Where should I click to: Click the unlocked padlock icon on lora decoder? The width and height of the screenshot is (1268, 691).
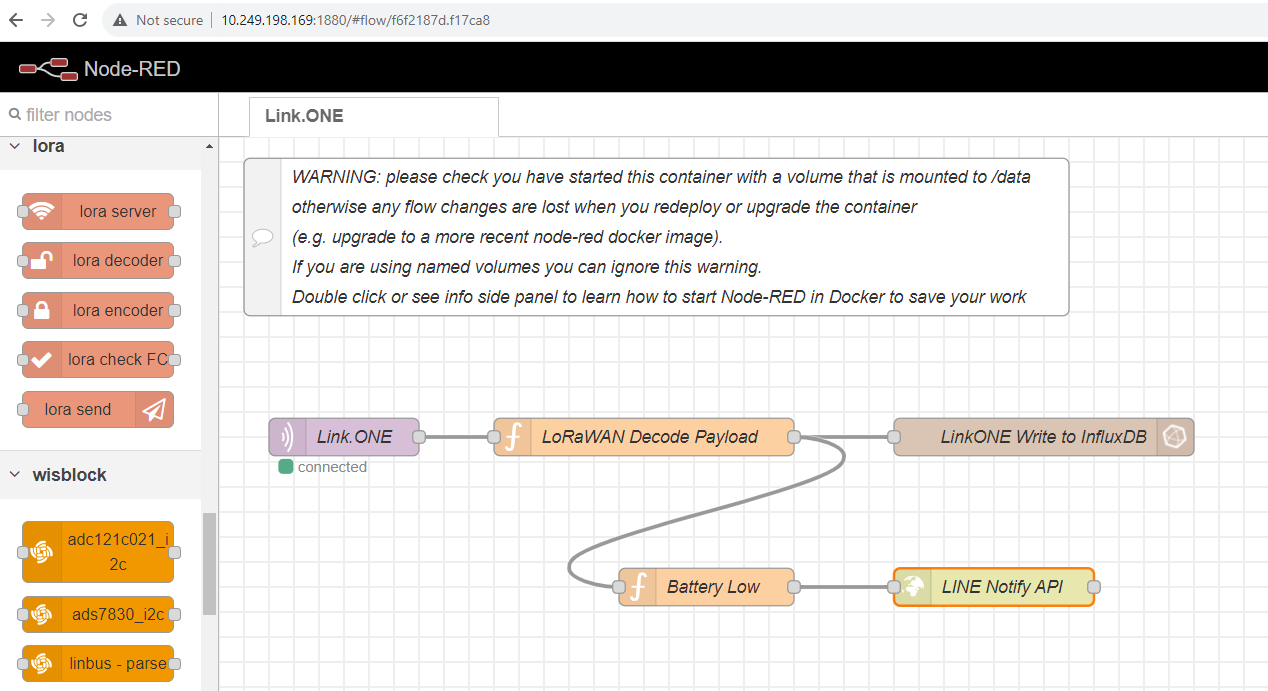tap(41, 261)
